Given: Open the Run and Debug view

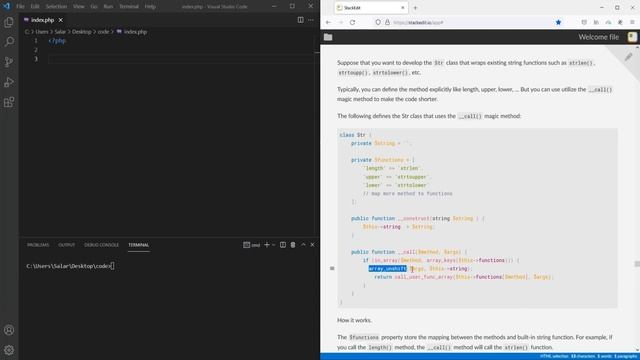Looking at the screenshot, I should click(x=9, y=82).
